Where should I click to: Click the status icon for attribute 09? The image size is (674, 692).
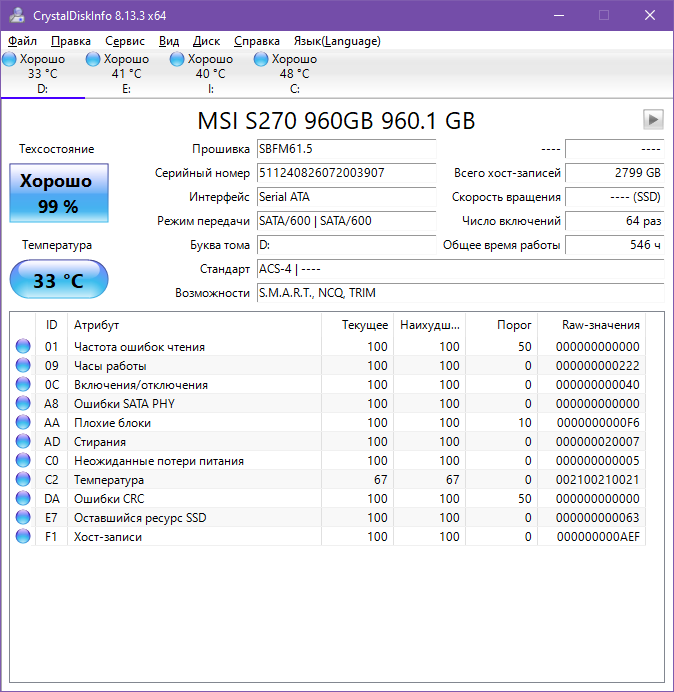(23, 365)
